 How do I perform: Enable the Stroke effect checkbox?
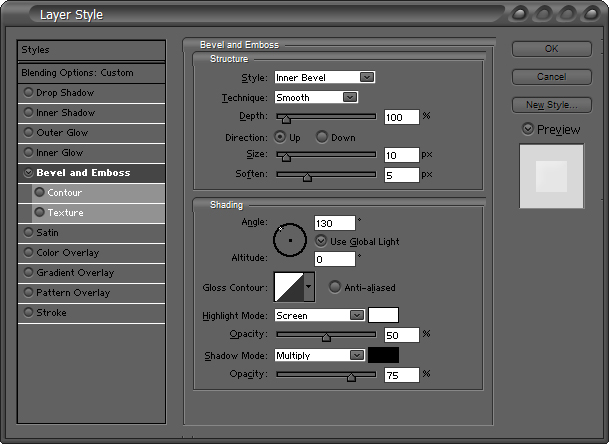[x=28, y=312]
